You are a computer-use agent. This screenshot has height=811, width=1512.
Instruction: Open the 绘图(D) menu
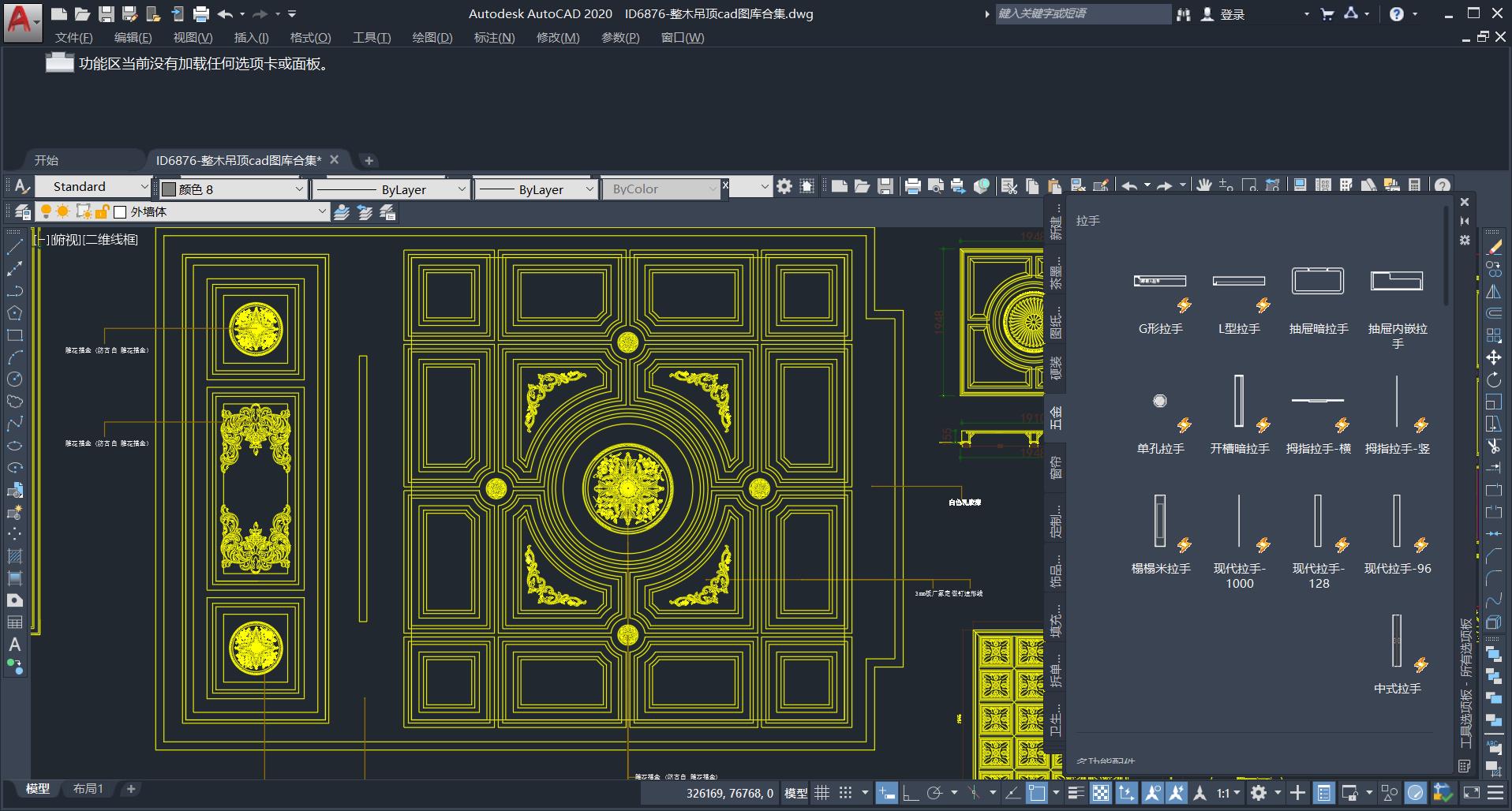coord(432,38)
